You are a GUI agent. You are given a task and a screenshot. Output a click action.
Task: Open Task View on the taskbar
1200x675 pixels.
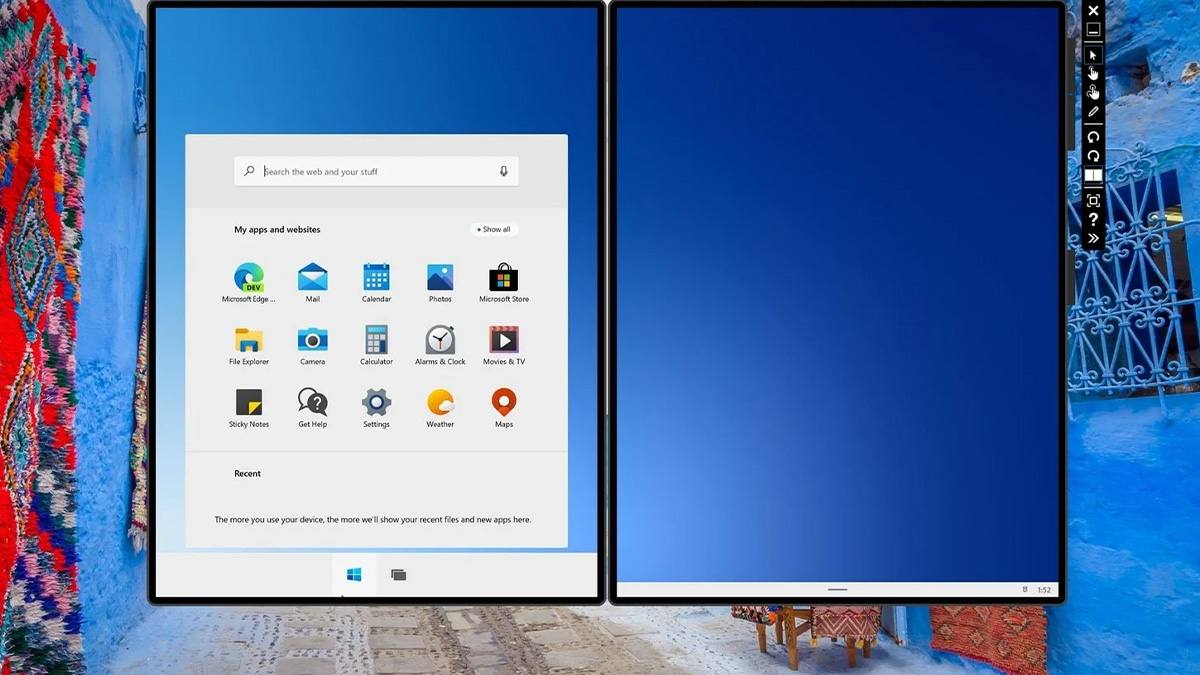(398, 575)
